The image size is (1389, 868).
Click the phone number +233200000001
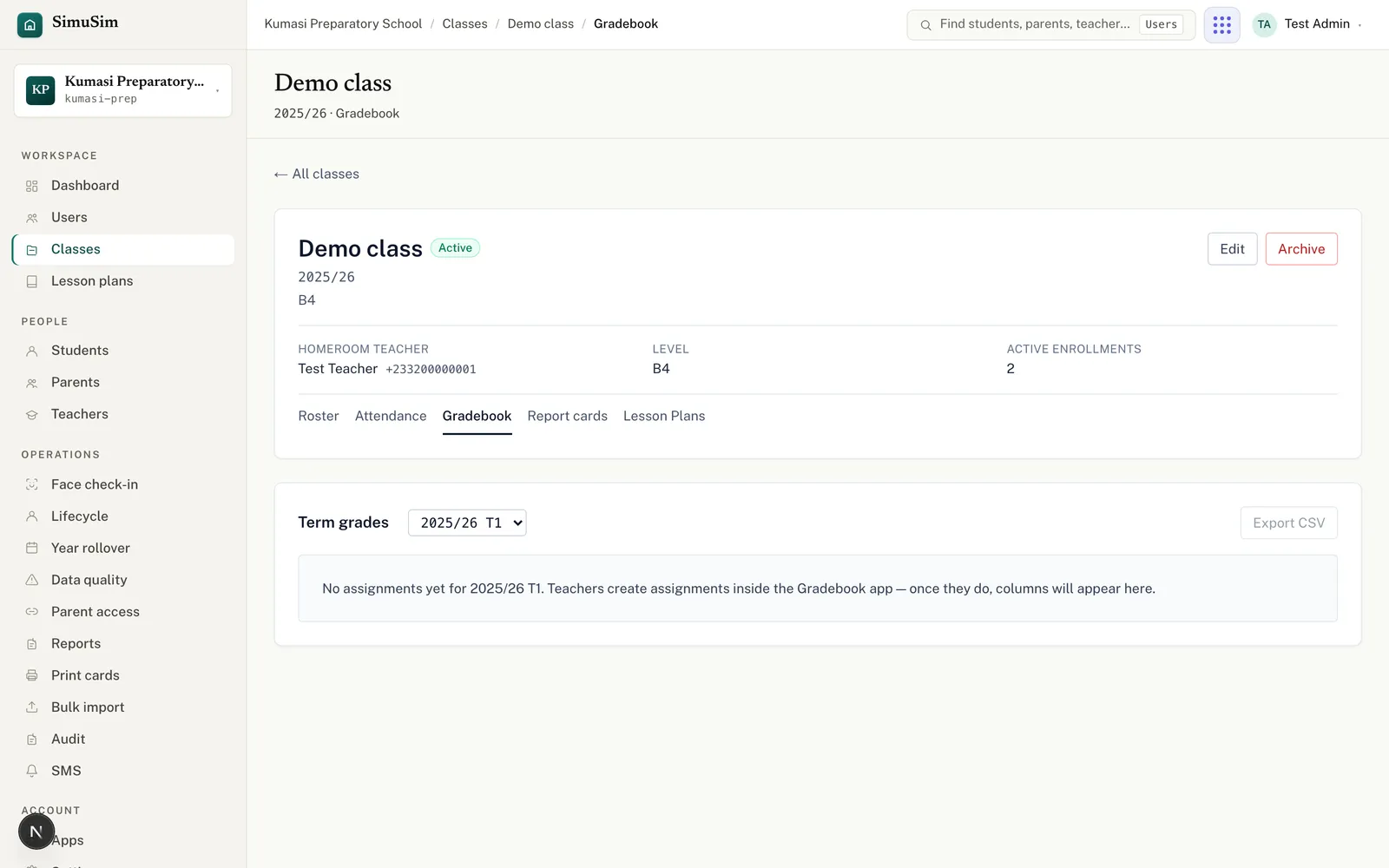click(x=431, y=370)
